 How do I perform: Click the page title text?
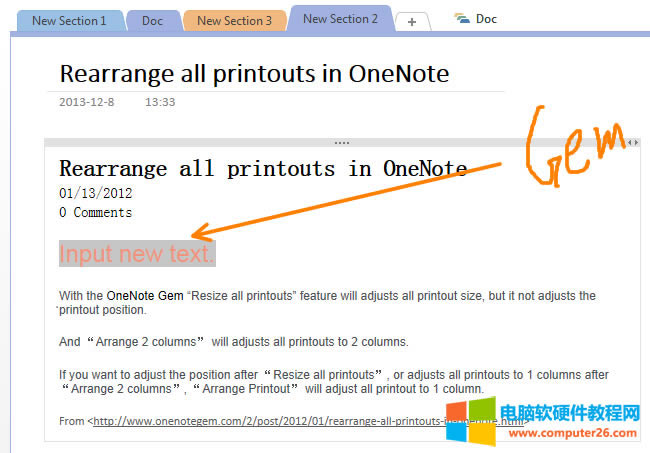[x=254, y=74]
